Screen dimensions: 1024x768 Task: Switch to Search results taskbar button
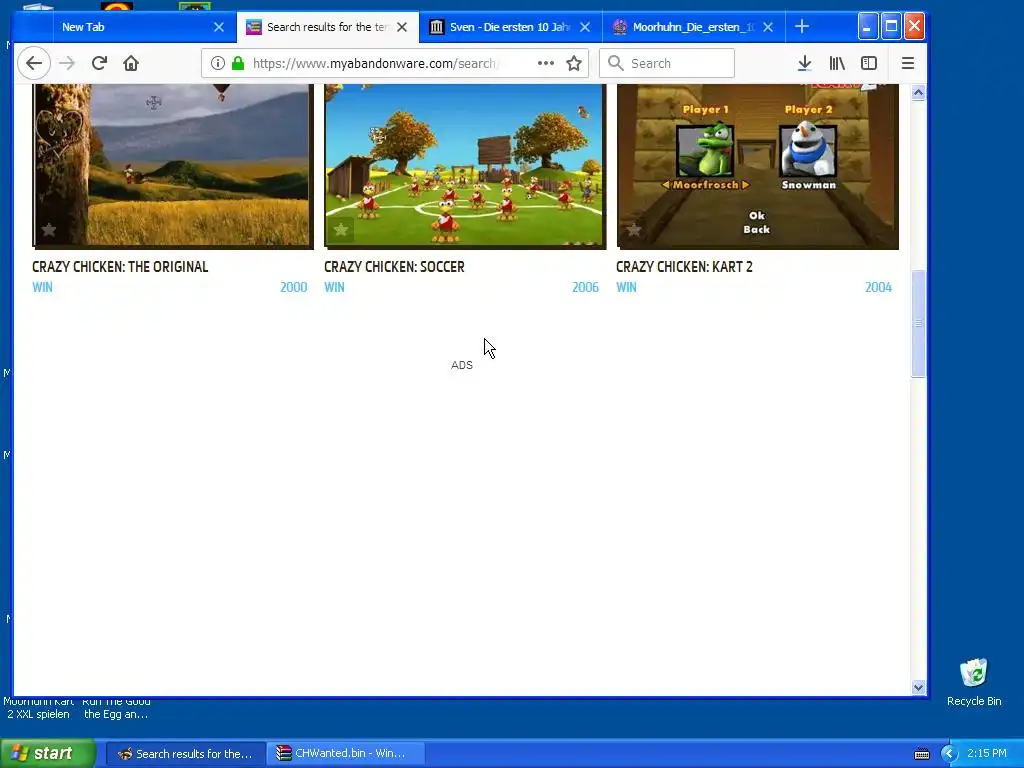(185, 754)
